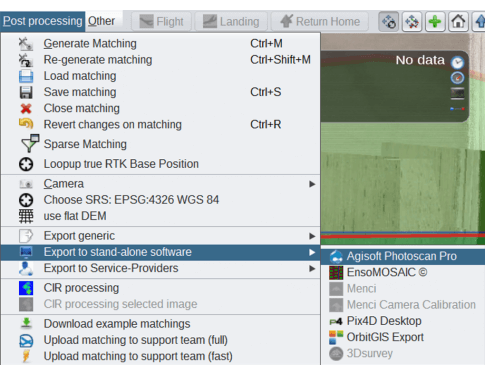The height and width of the screenshot is (375, 485).
Task: Click CIR processing text
Action: [x=81, y=288]
